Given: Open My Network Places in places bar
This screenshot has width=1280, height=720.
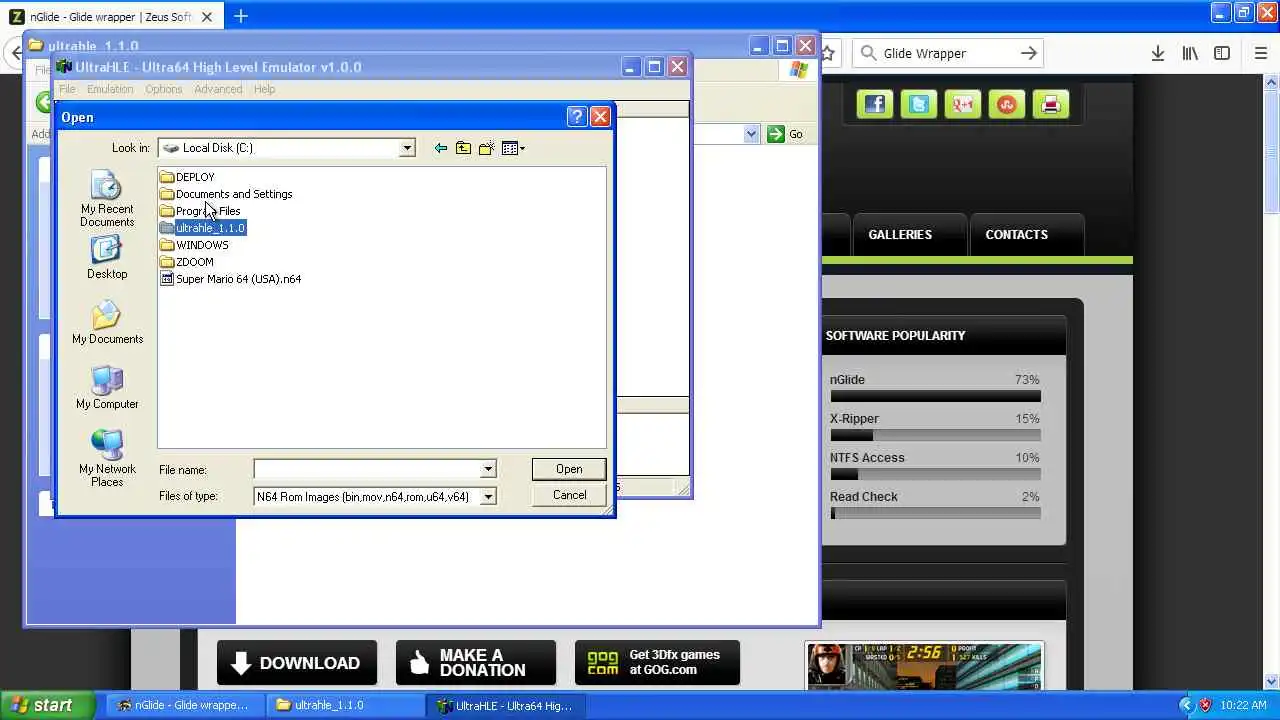Looking at the screenshot, I should (107, 459).
